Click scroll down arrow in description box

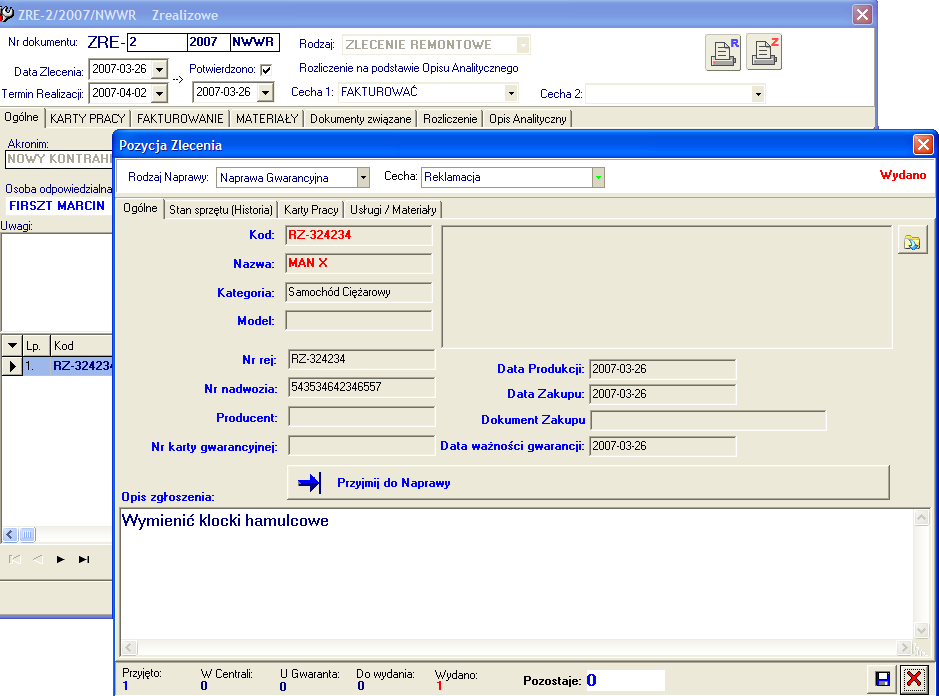coord(922,630)
